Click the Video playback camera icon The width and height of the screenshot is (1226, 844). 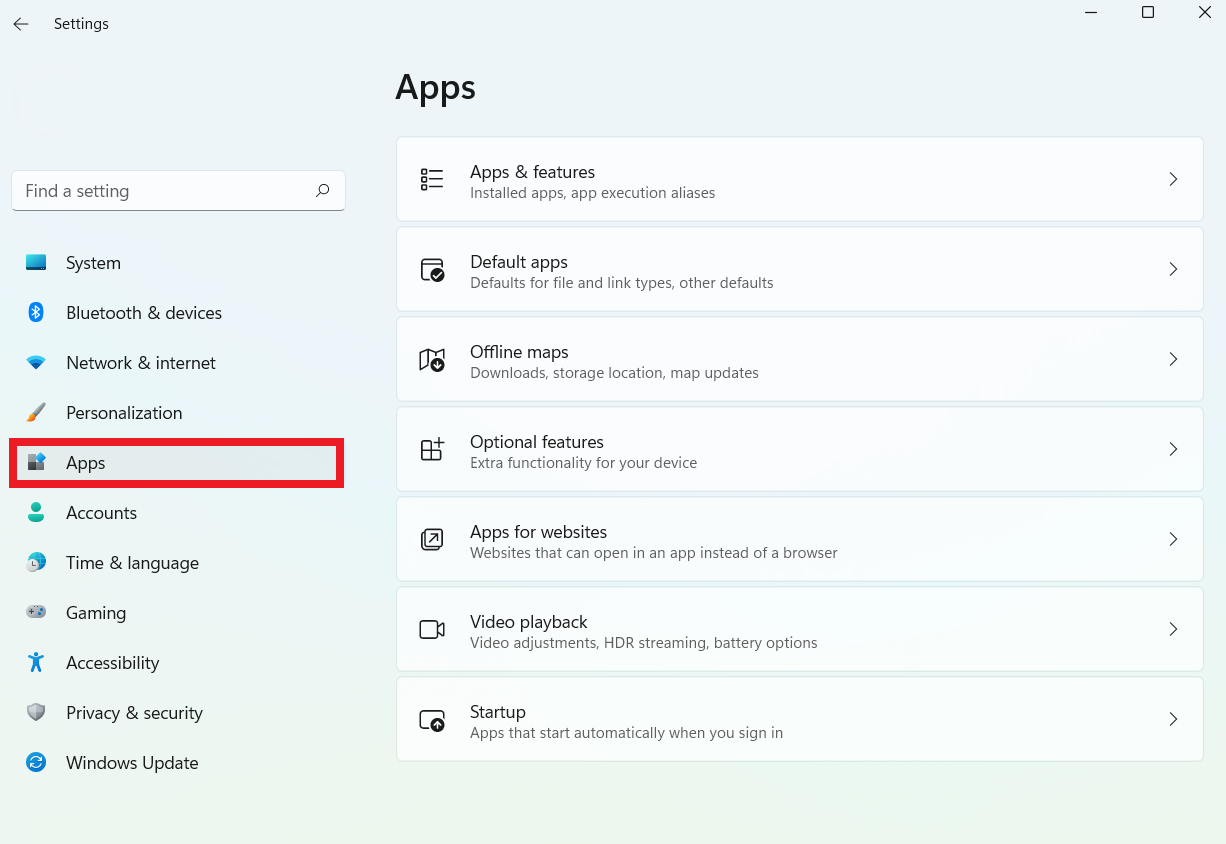pos(432,629)
